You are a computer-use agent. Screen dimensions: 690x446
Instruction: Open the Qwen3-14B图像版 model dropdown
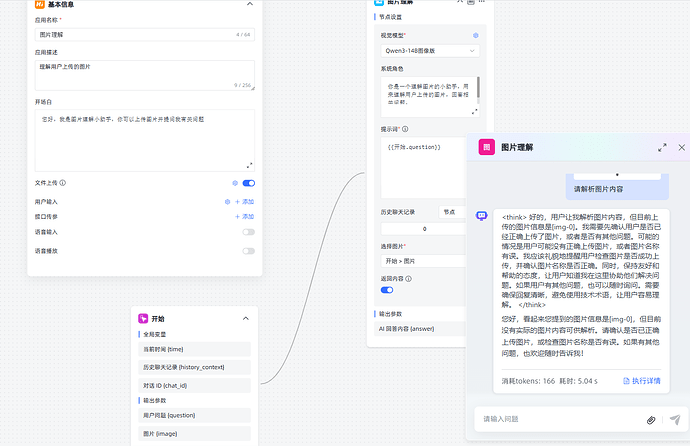point(430,51)
